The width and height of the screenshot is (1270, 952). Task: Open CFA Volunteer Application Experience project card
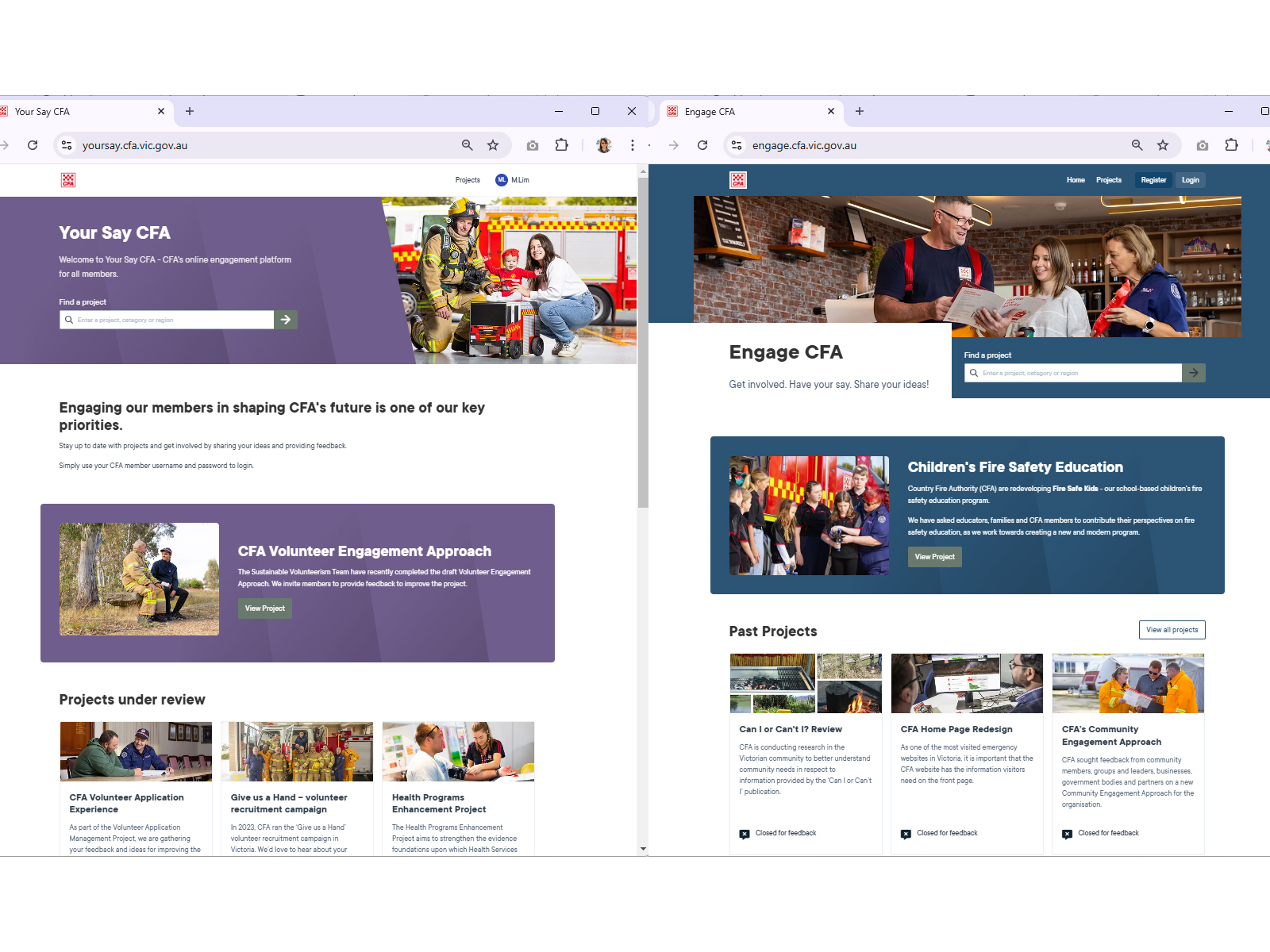pyautogui.click(x=136, y=788)
